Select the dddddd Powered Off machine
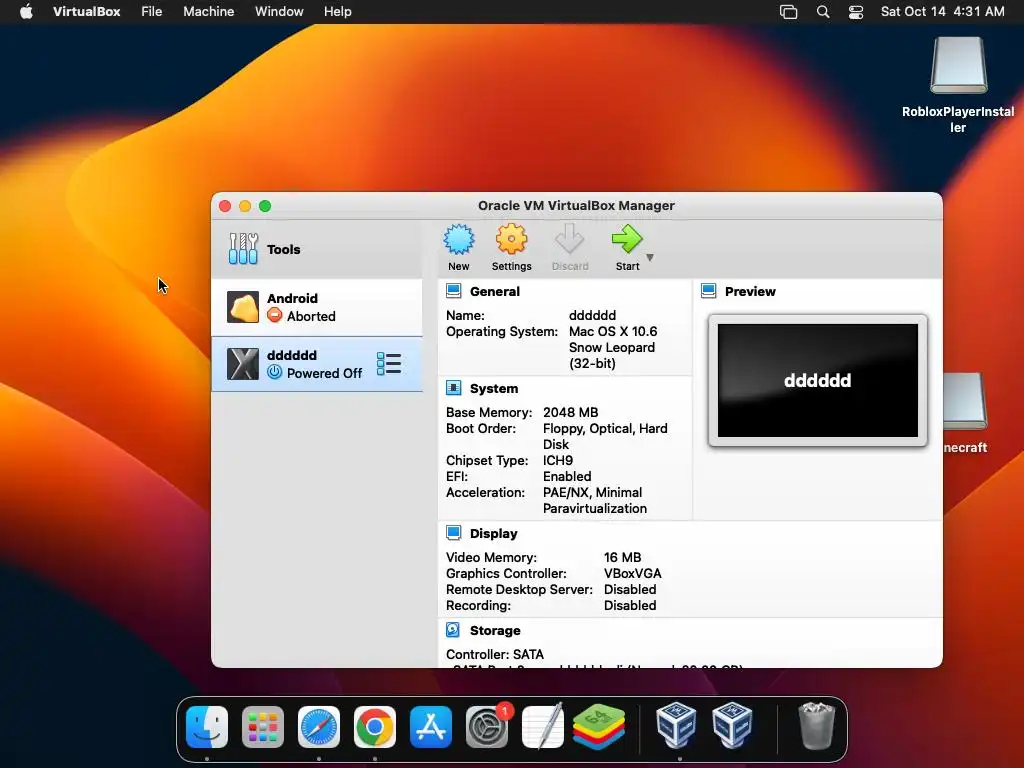This screenshot has width=1024, height=768. pyautogui.click(x=317, y=364)
